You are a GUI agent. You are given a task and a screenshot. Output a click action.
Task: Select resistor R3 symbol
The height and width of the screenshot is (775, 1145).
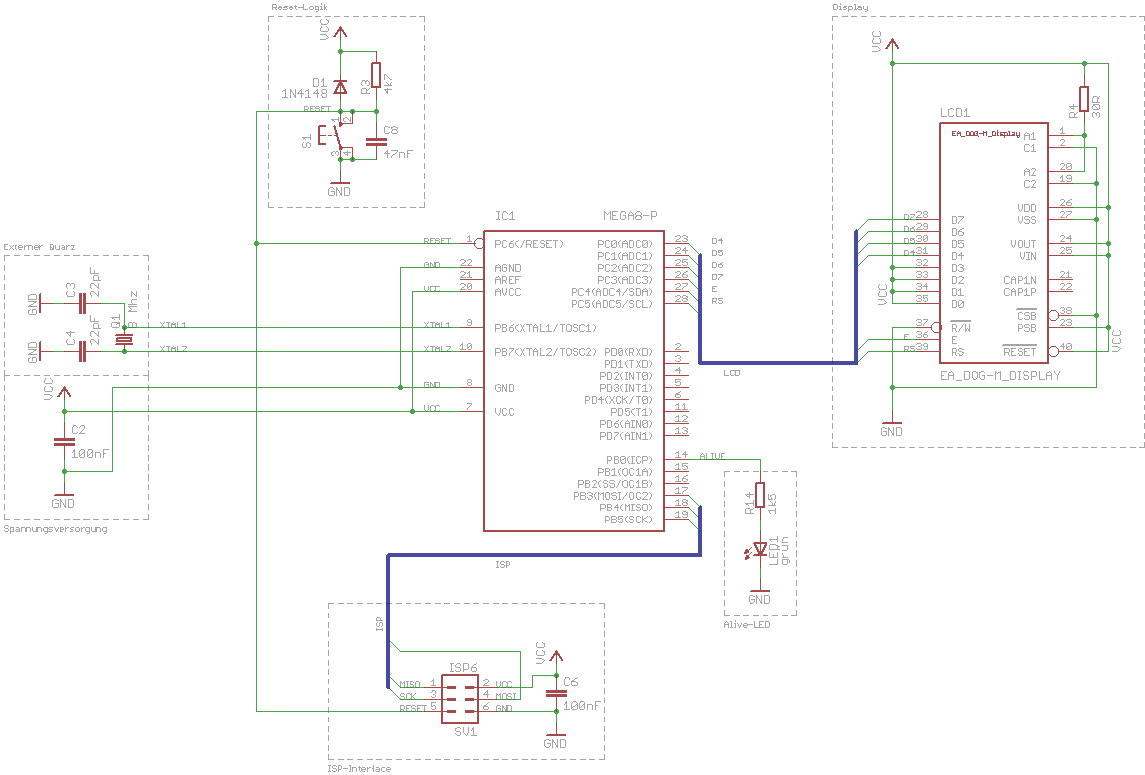coord(376,75)
